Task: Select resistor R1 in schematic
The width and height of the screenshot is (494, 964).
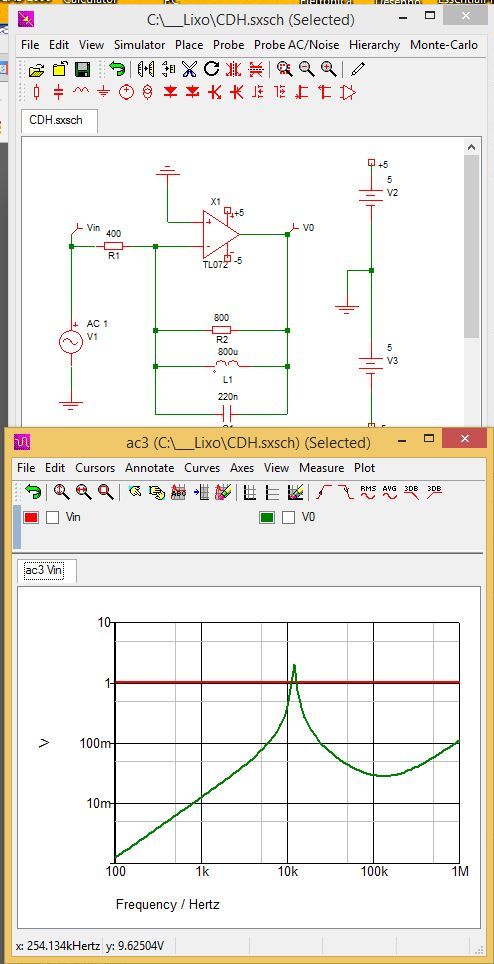Action: tap(114, 246)
